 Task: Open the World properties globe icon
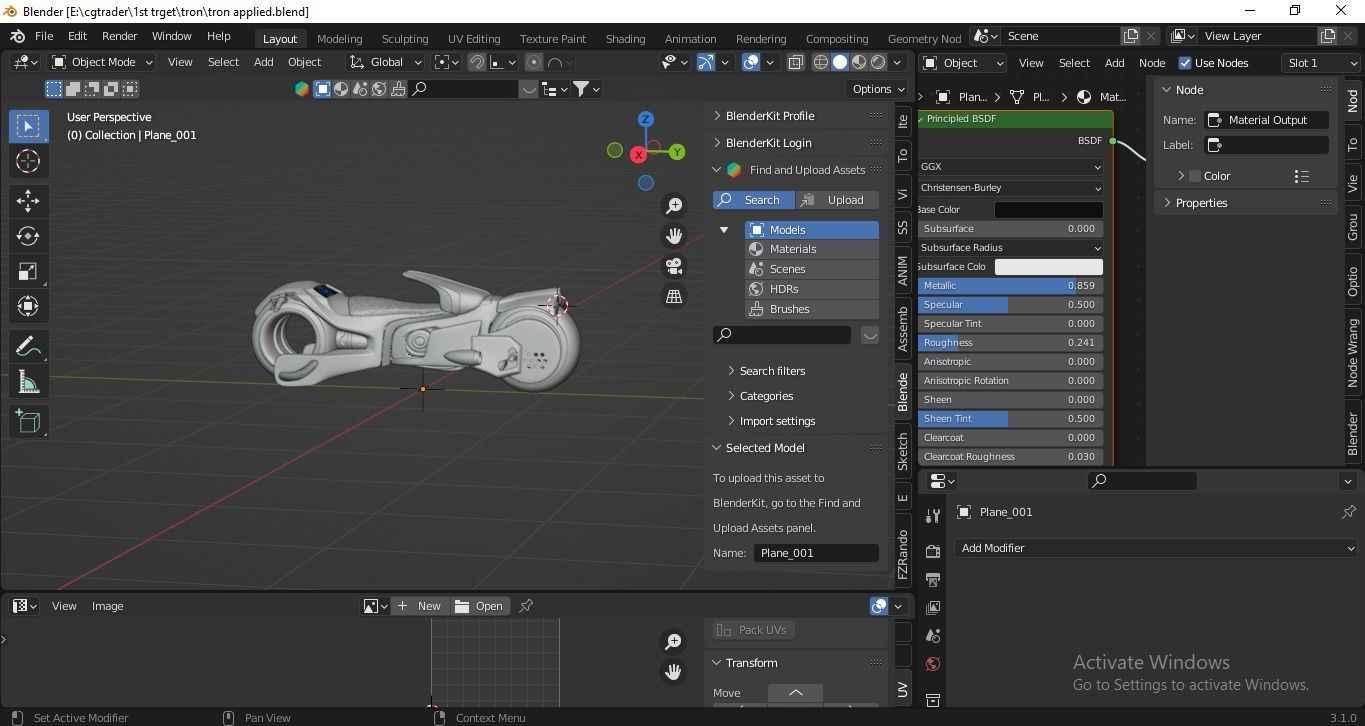933,664
